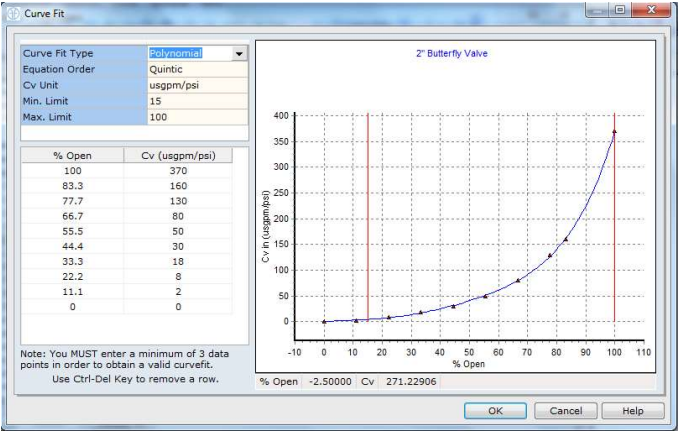
Task: Click the % Open column header
Action: [x=72, y=155]
